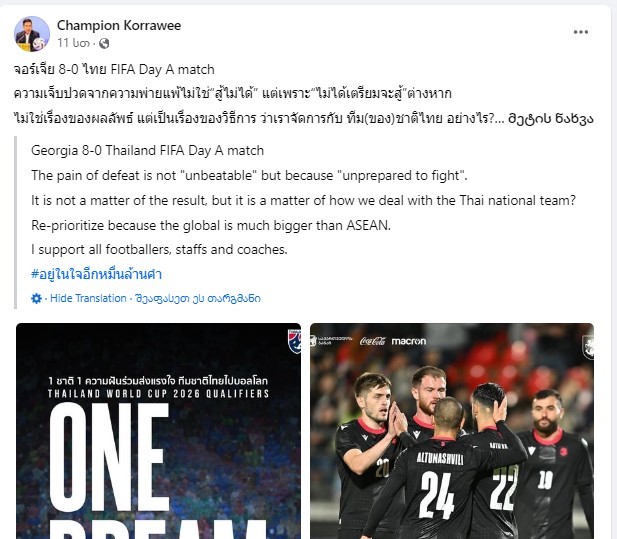
Task: Open the One Dream poster image
Action: tap(158, 431)
